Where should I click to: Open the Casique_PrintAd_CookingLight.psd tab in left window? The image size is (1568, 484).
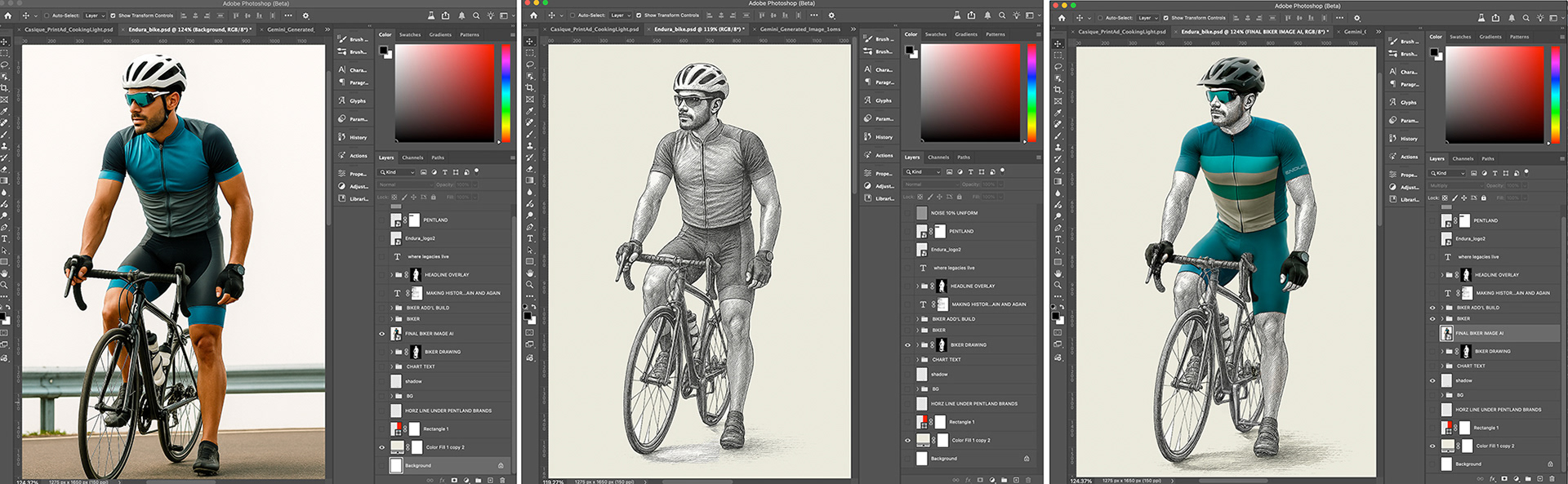coord(69,29)
